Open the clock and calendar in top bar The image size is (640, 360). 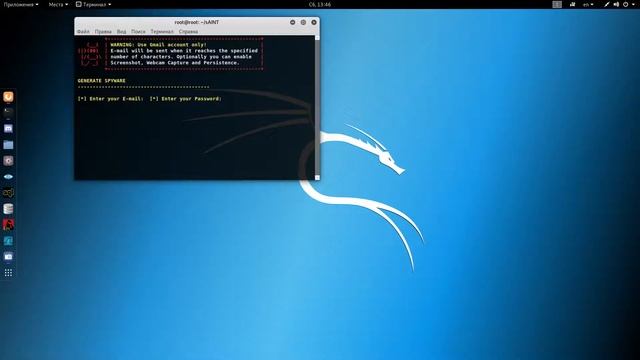(320, 4)
